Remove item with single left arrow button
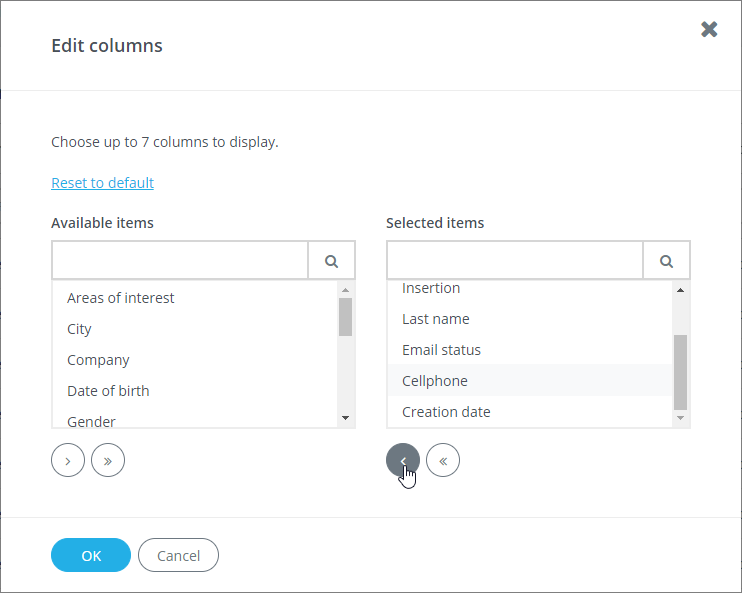This screenshot has height=593, width=742. coord(403,460)
